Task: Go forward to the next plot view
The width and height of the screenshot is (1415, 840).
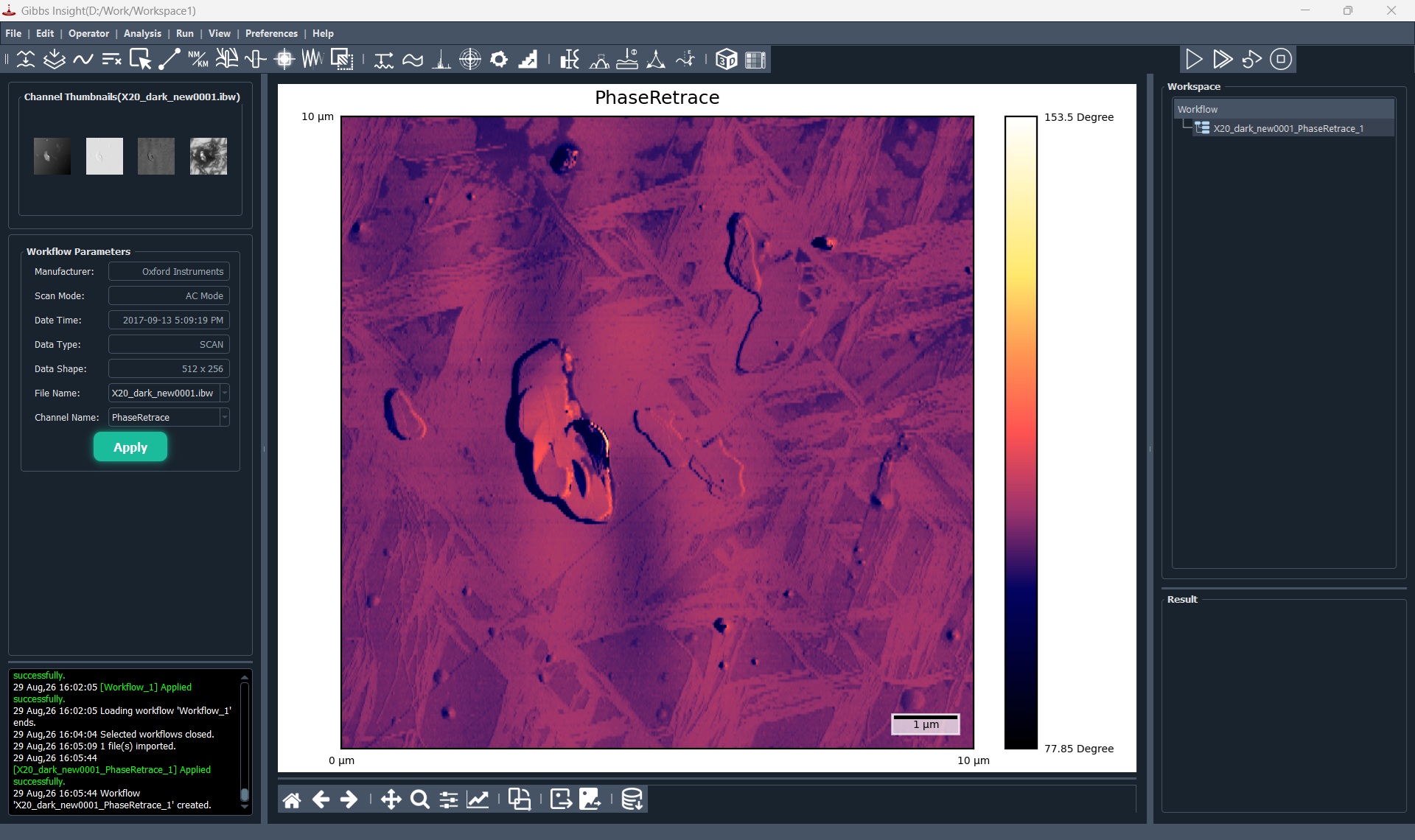Action: tap(349, 799)
